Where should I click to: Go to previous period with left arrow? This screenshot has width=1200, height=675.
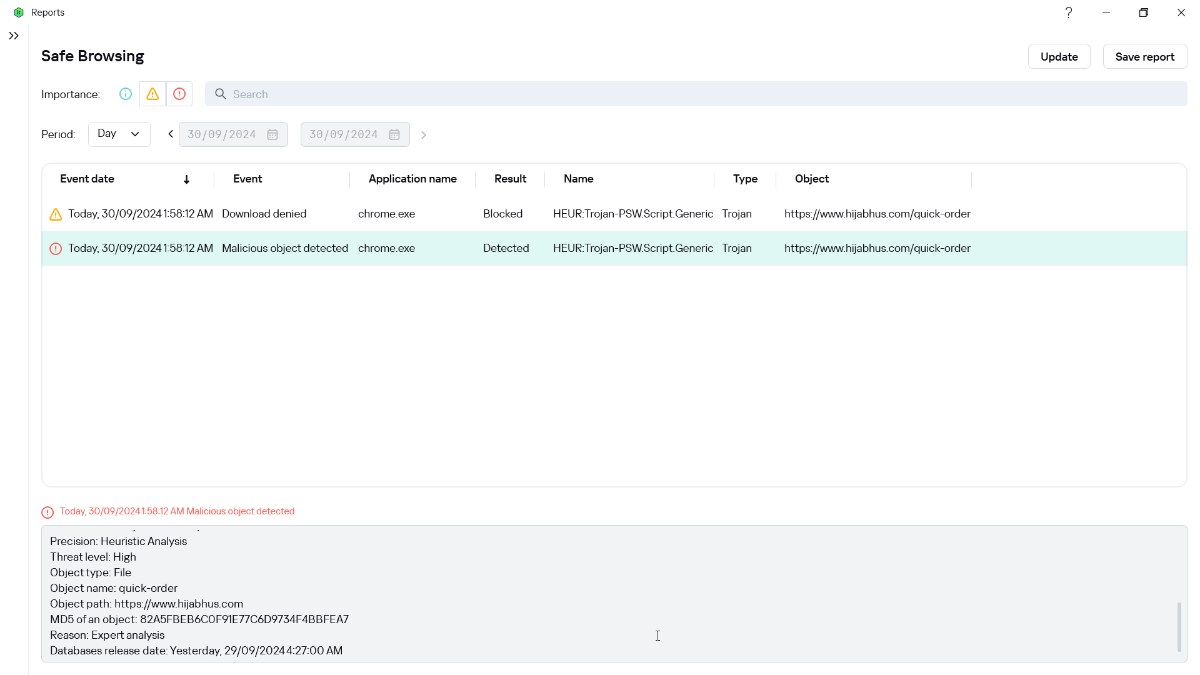click(x=171, y=134)
